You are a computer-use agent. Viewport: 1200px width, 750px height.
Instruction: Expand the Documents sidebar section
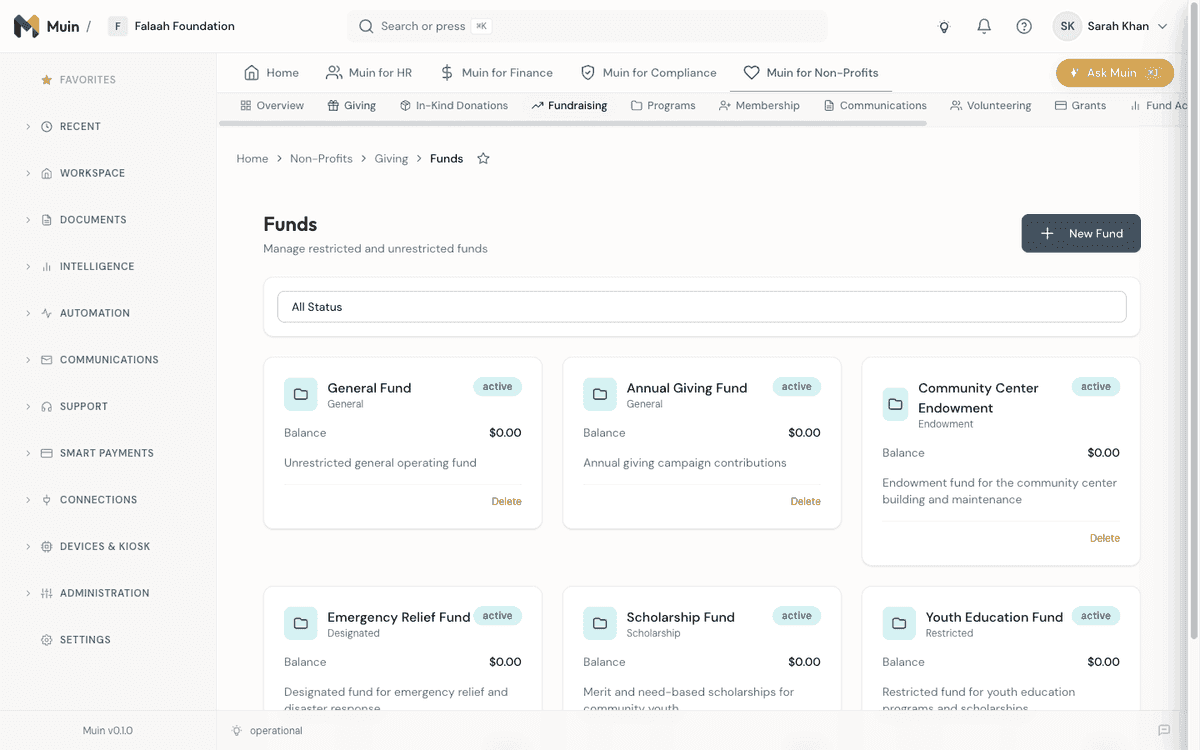(28, 220)
